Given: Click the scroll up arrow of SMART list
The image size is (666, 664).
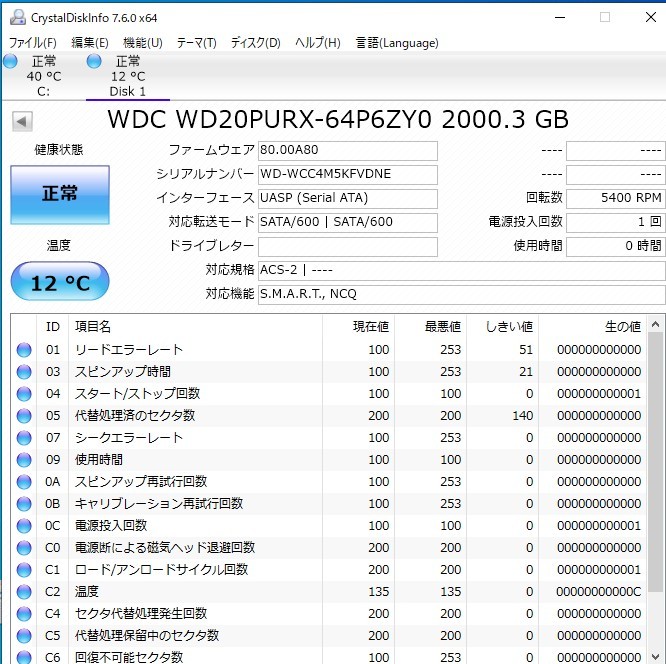Looking at the screenshot, I should [x=655, y=325].
